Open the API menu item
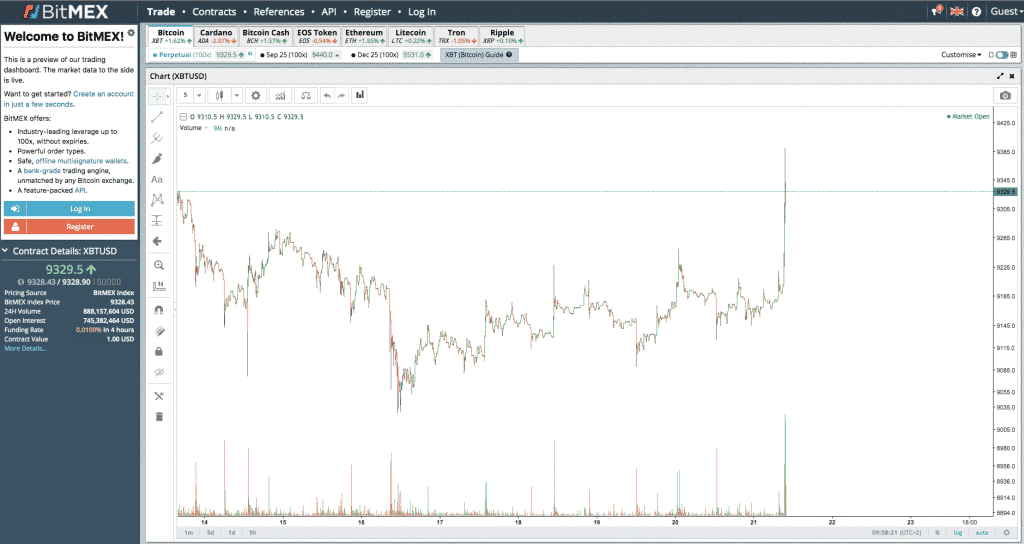1024x544 pixels. pos(329,12)
